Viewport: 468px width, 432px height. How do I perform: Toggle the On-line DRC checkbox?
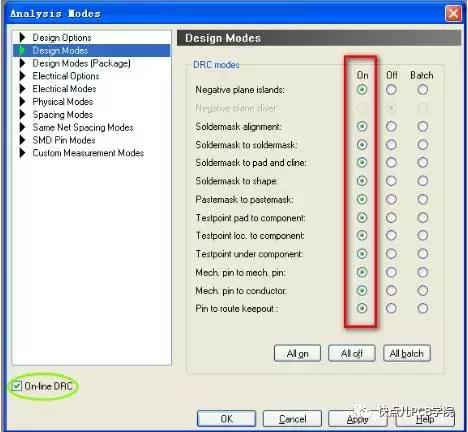(17, 386)
